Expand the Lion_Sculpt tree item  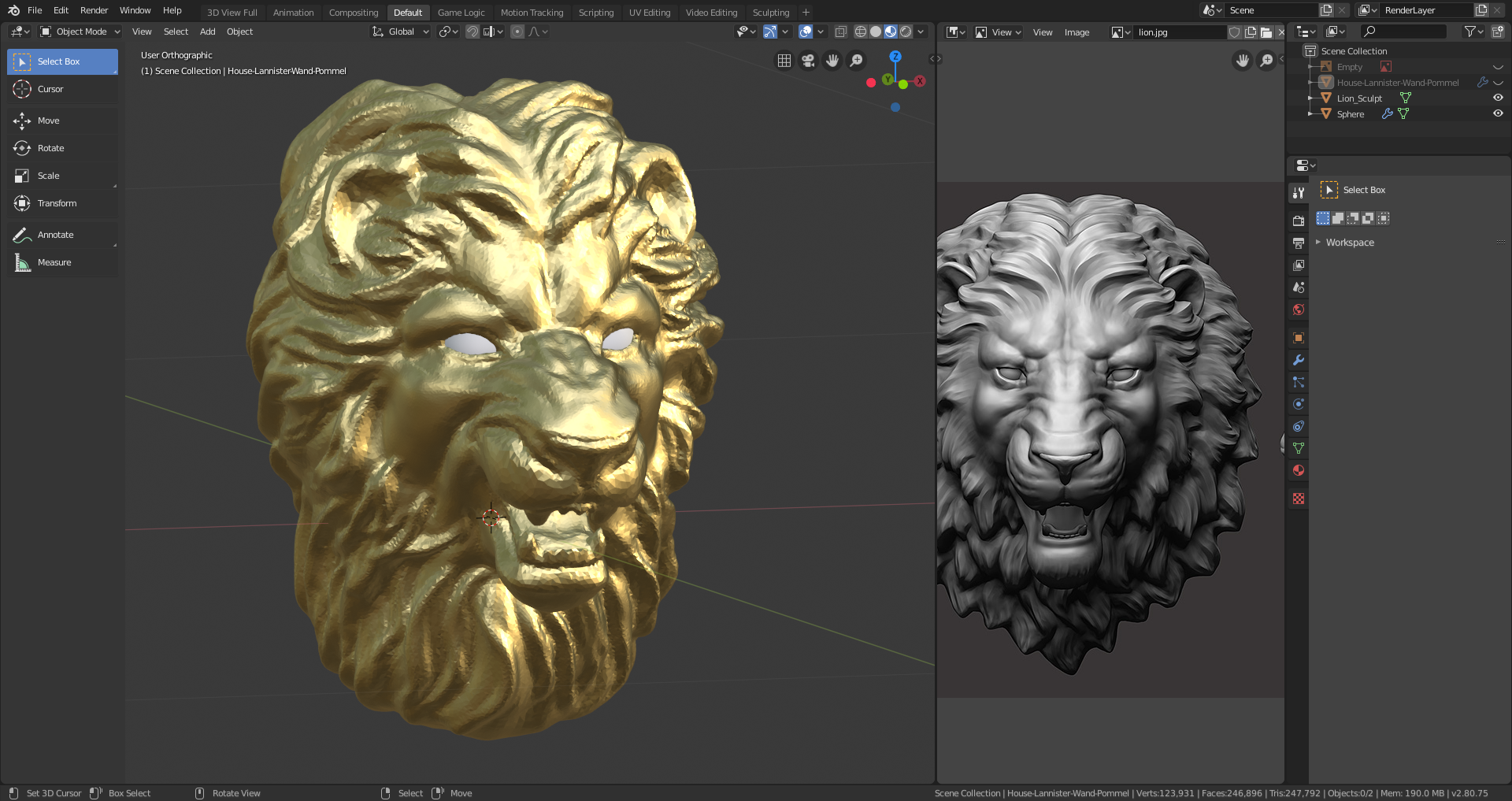click(x=1310, y=98)
